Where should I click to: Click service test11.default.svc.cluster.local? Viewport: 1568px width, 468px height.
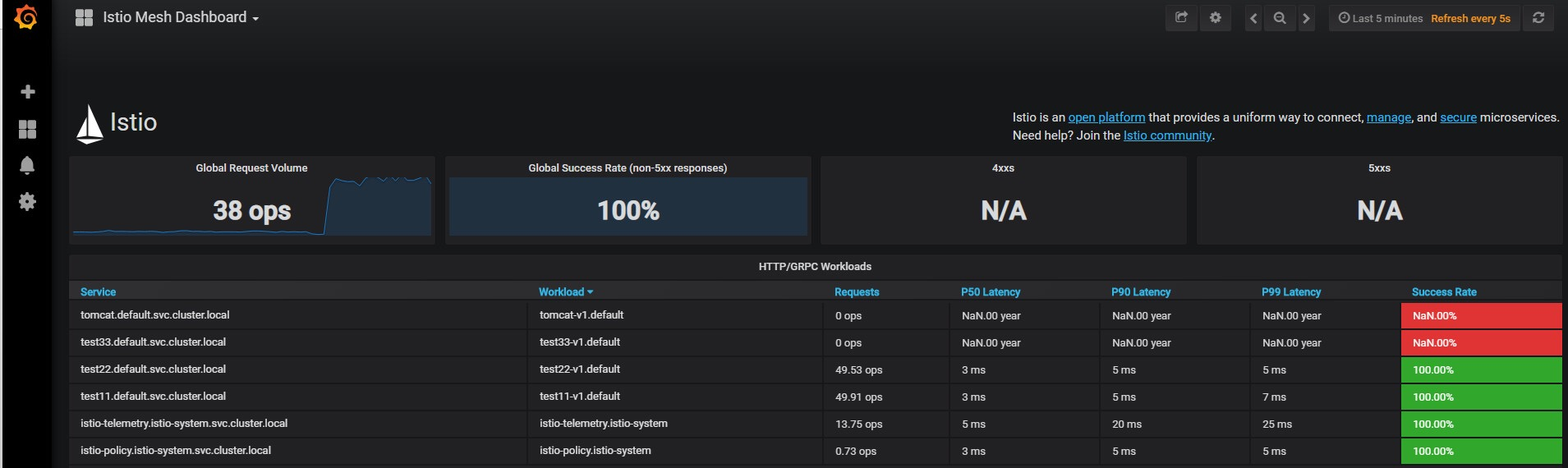pyautogui.click(x=153, y=397)
